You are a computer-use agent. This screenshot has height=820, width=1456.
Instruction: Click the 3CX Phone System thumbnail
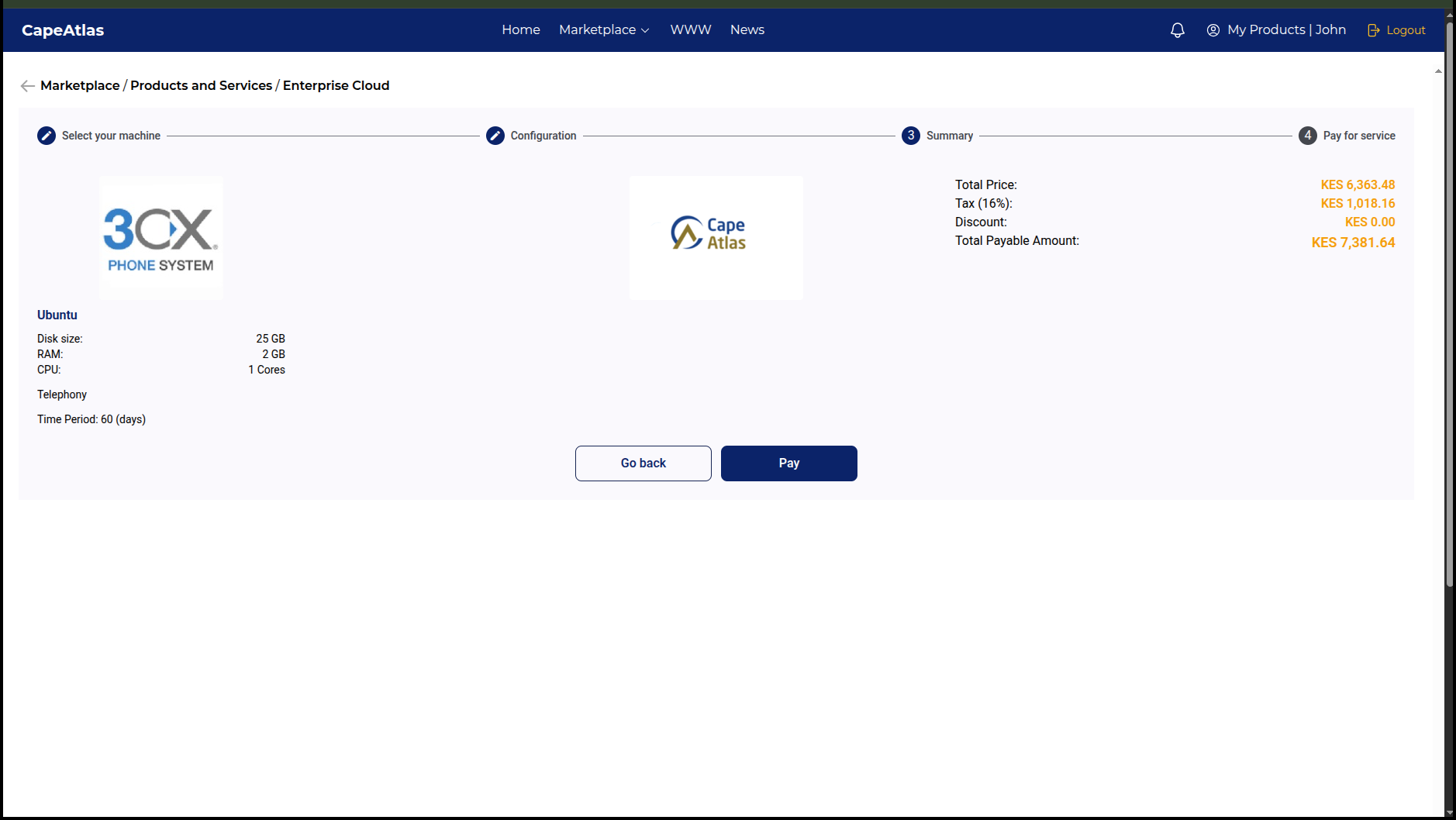tap(161, 238)
